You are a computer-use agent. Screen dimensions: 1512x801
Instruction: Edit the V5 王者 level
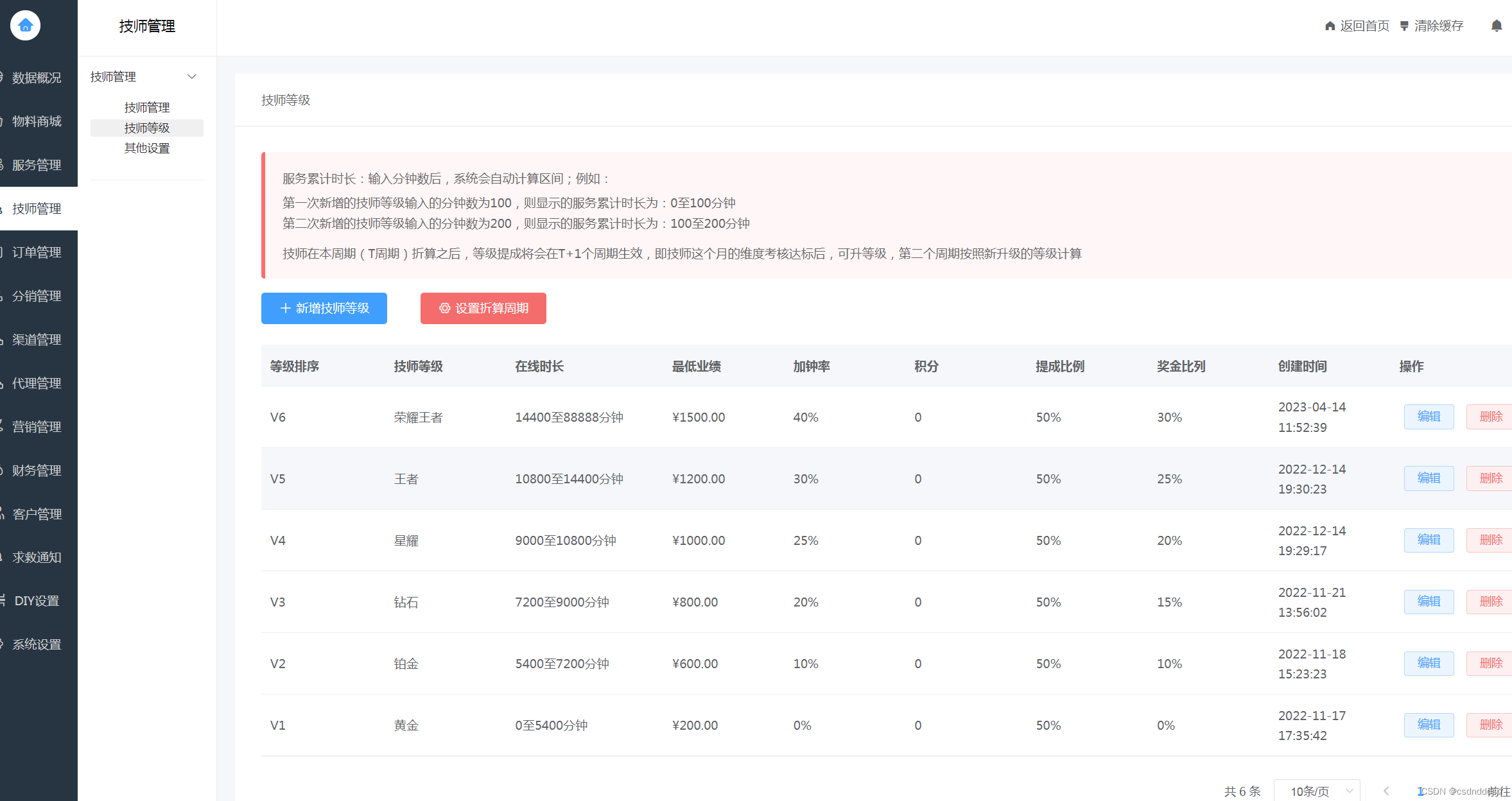coord(1429,478)
